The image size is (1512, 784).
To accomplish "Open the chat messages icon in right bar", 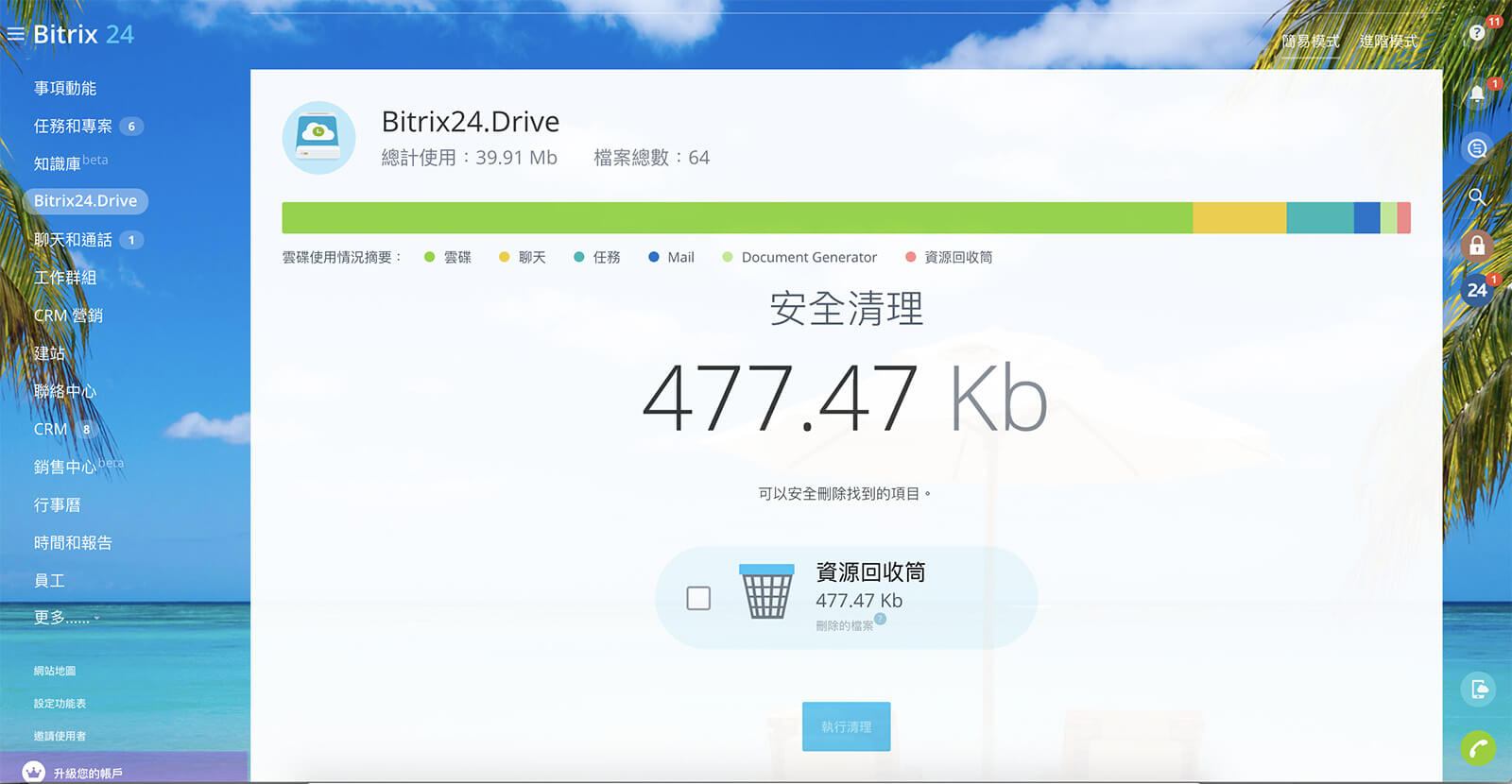I will (1477, 148).
